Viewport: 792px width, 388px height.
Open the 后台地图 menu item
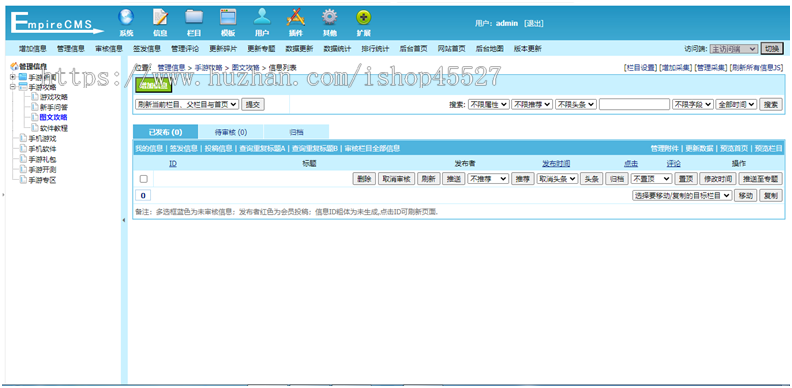489,49
